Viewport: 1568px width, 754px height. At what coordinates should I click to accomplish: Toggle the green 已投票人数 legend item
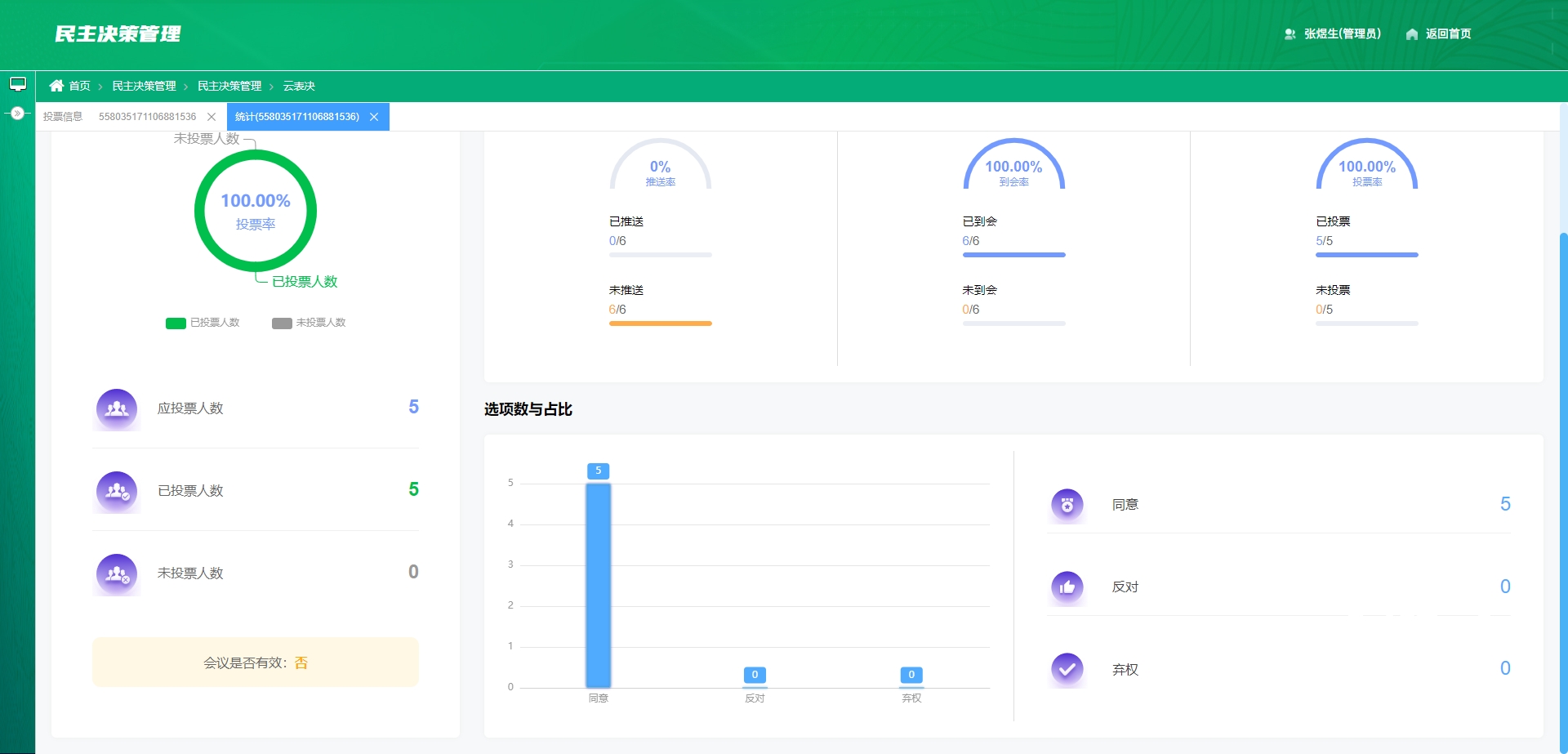(203, 323)
